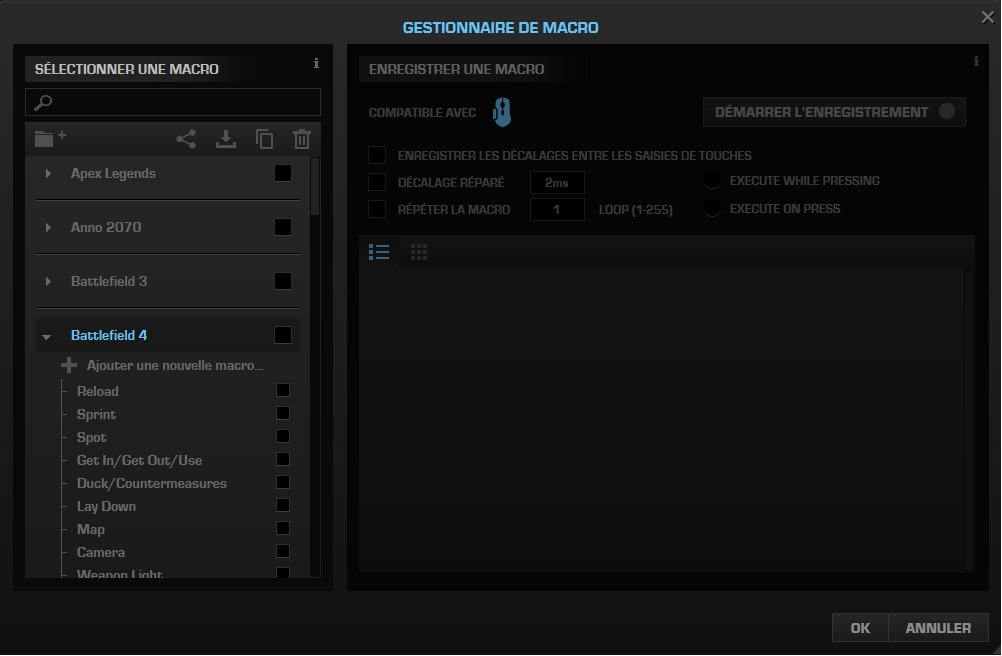Click the import/download macro icon
Screen dimensions: 1002x656
[226, 139]
